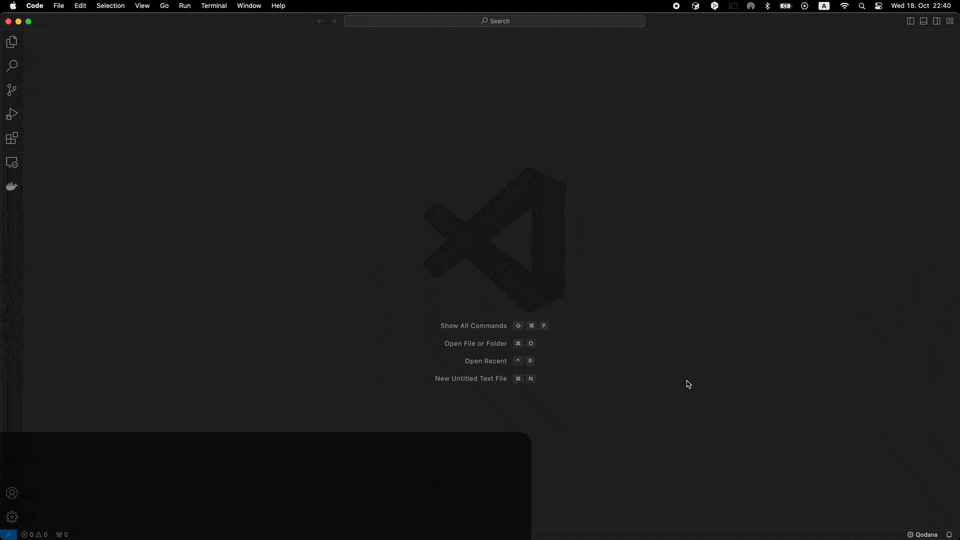The image size is (960, 540).
Task: Open the Accounts menu icon
Action: (12, 493)
